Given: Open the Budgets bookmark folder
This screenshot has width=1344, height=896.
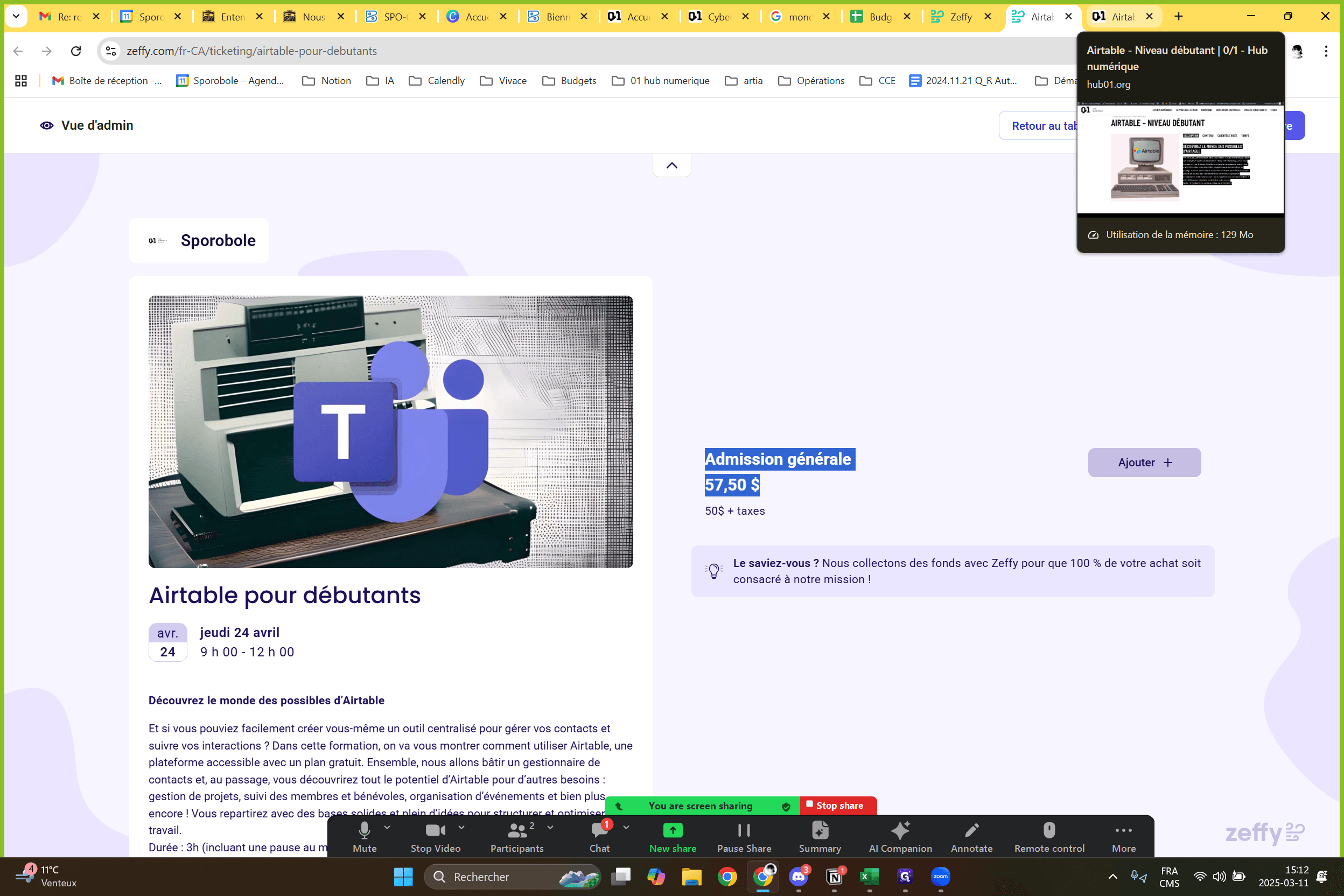Looking at the screenshot, I should tap(569, 81).
